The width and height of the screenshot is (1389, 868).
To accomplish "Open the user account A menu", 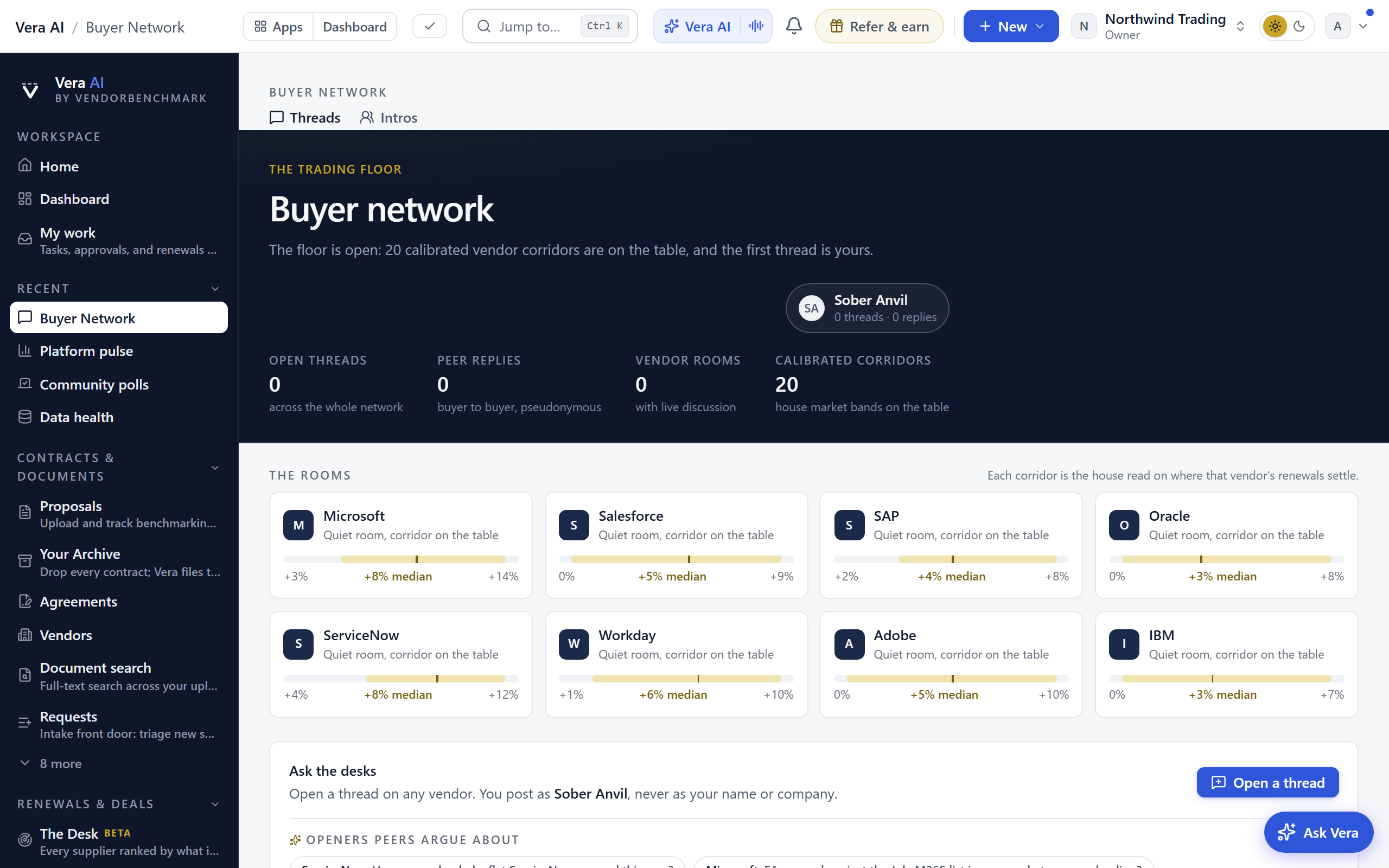I will click(1347, 26).
